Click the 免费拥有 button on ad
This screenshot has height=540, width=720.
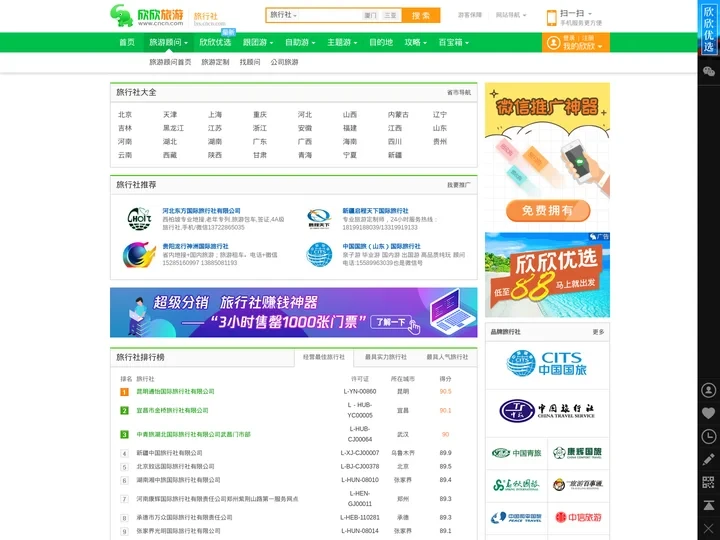(548, 211)
